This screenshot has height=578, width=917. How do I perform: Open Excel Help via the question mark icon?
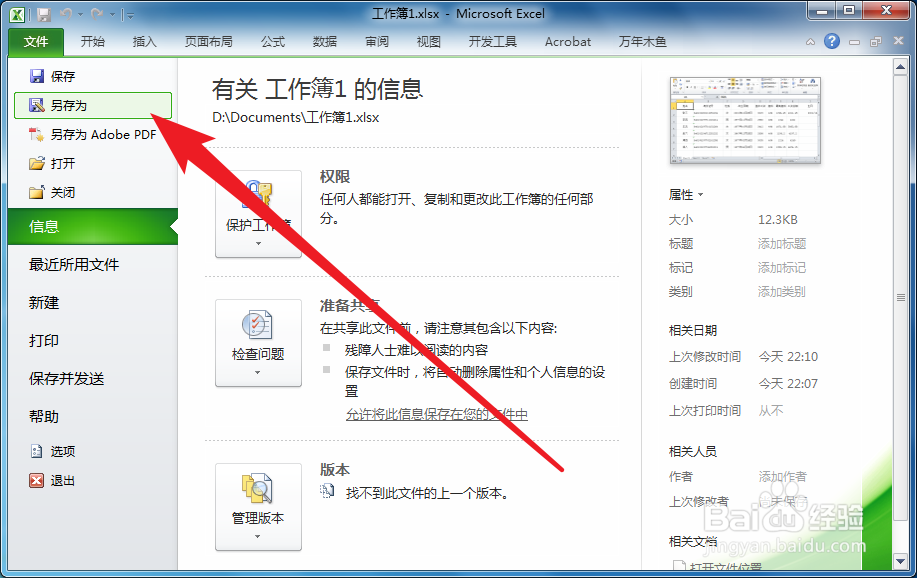point(833,41)
